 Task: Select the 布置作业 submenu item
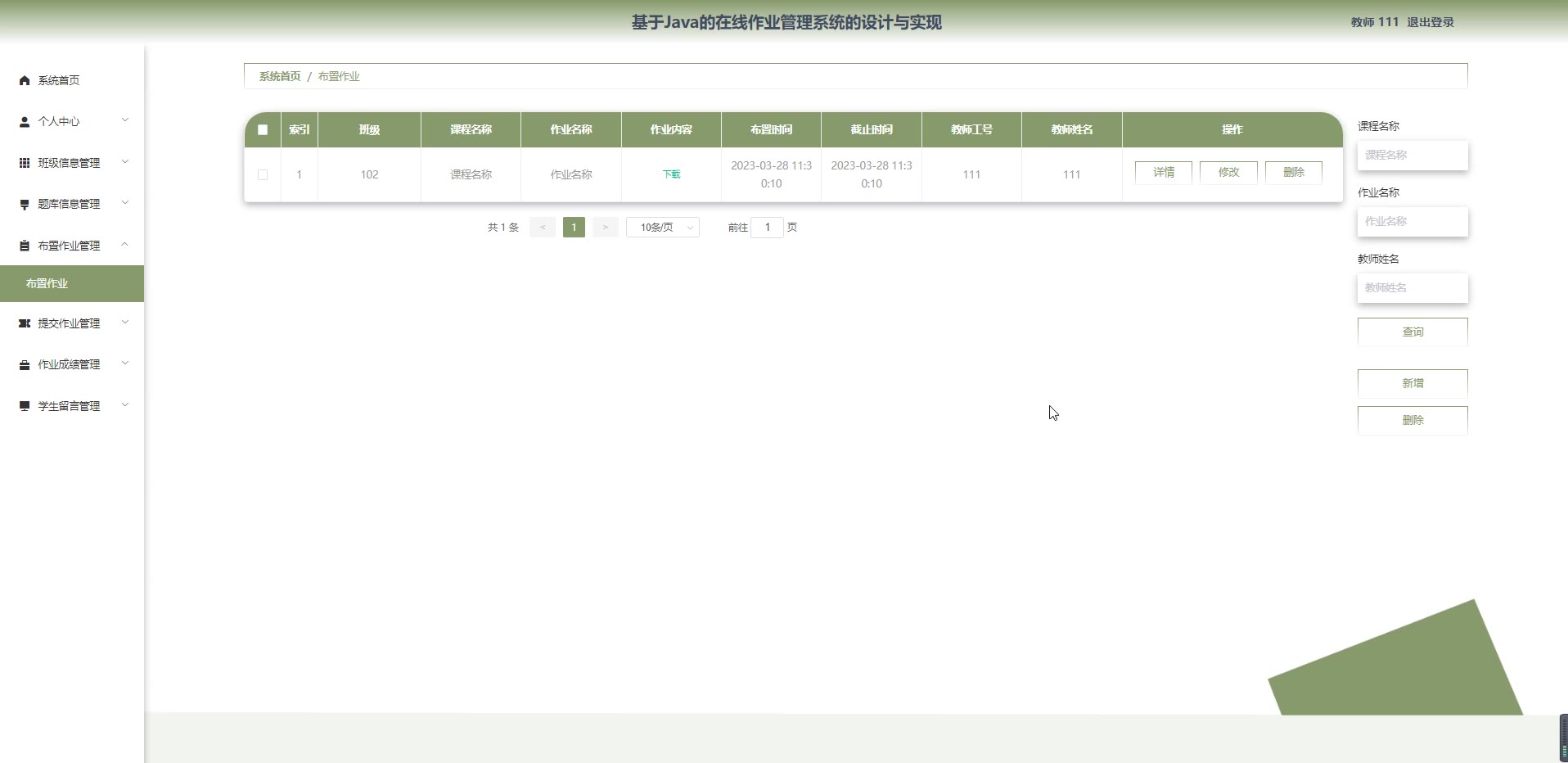72,283
